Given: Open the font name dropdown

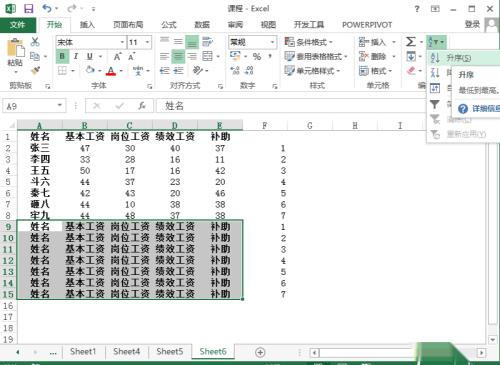Looking at the screenshot, I should 122,42.
